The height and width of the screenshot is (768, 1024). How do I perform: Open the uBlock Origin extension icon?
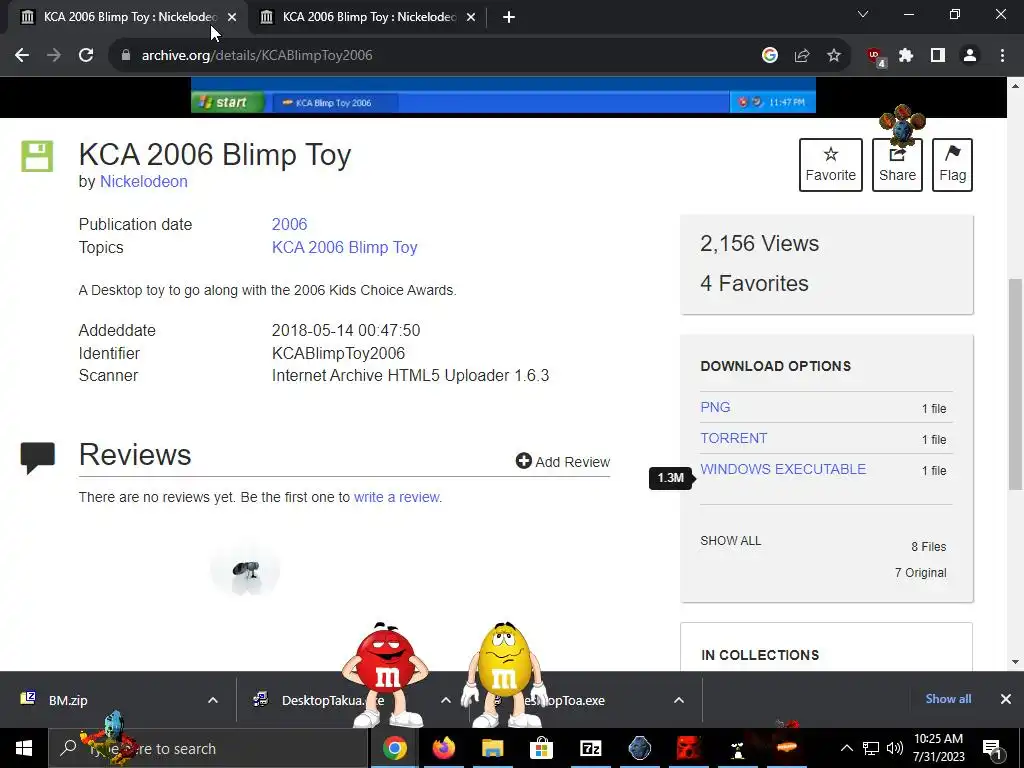[875, 57]
